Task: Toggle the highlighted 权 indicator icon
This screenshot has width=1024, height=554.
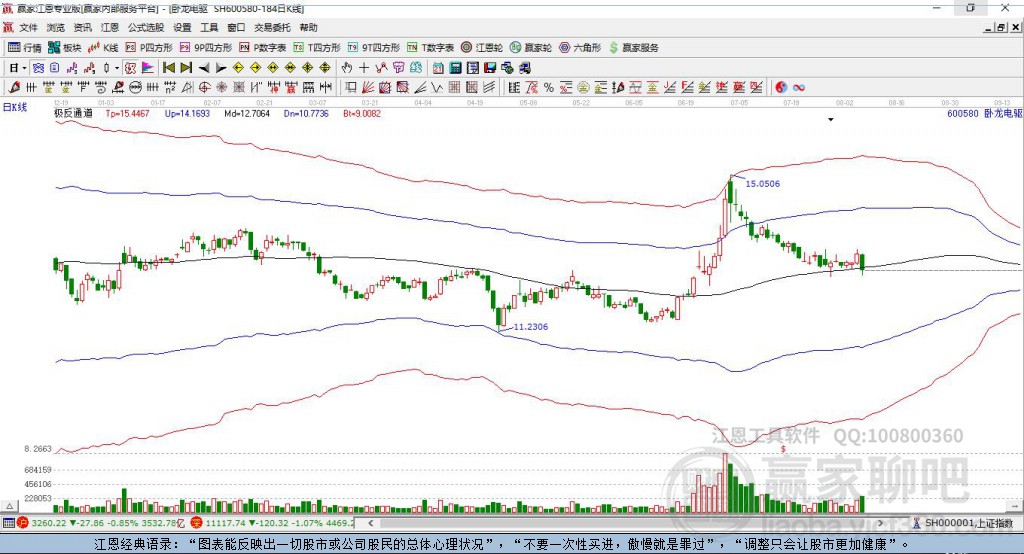Action: tap(130, 68)
